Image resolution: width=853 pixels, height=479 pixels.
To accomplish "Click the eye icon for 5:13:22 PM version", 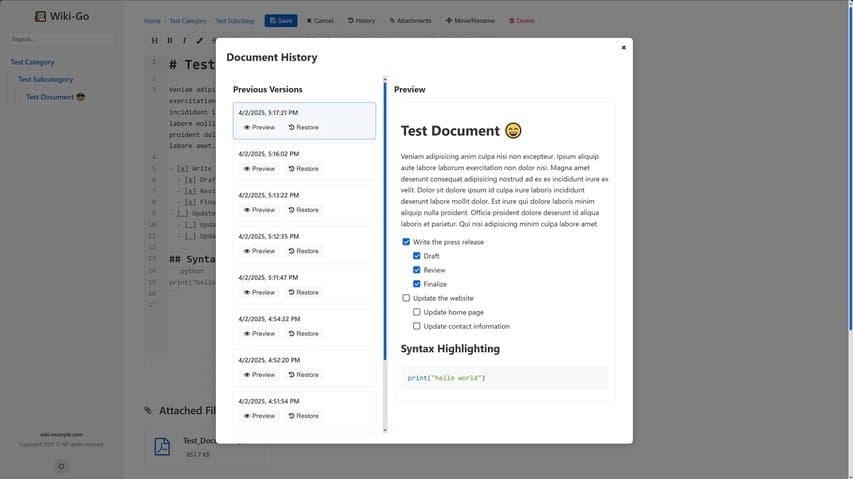I will 247,210.
